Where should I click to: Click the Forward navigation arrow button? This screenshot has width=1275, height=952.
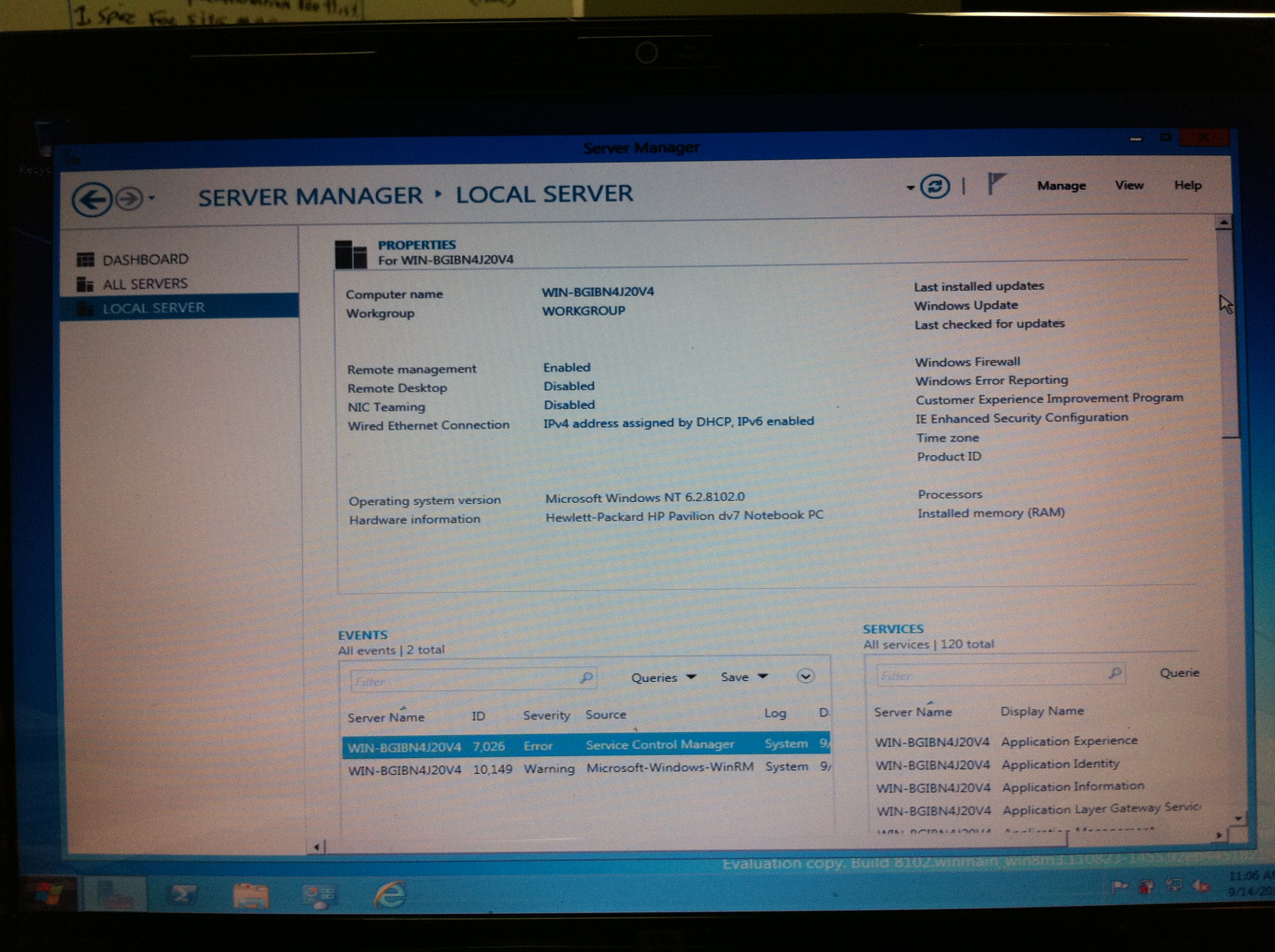(128, 199)
